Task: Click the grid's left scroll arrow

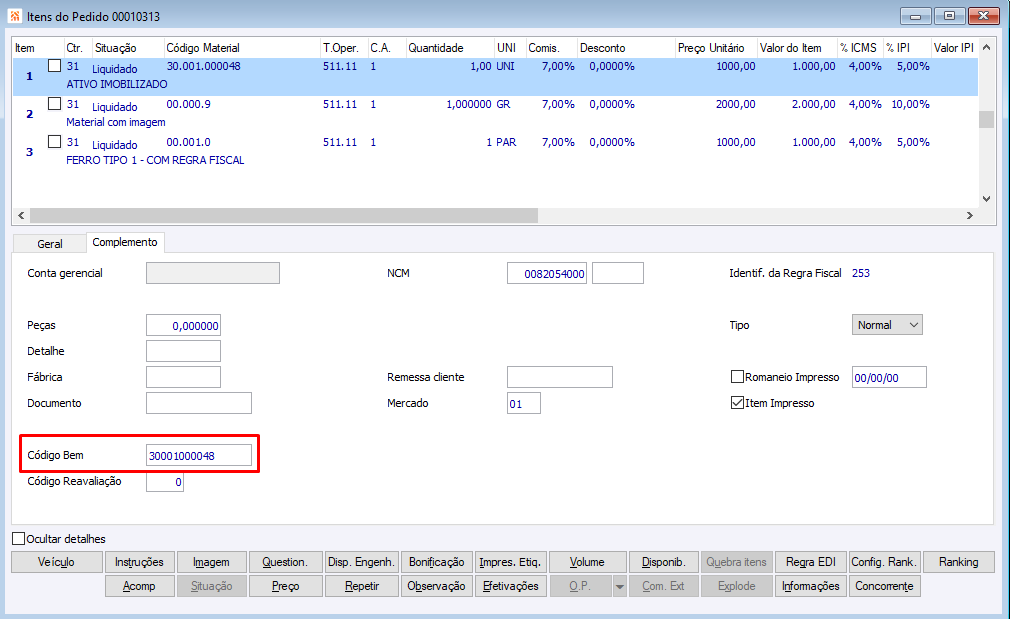Action: (21, 215)
